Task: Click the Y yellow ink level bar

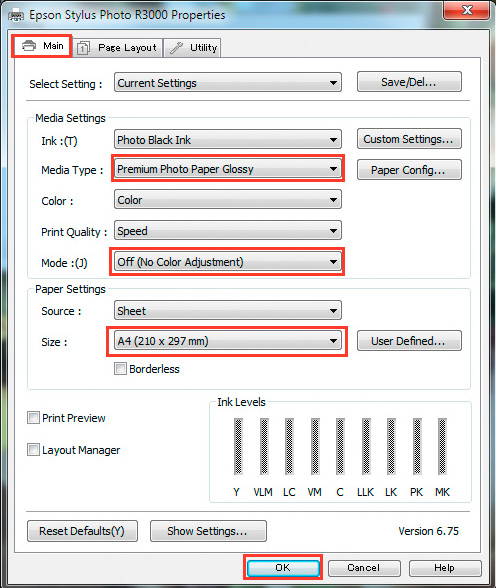Action: [x=238, y=446]
